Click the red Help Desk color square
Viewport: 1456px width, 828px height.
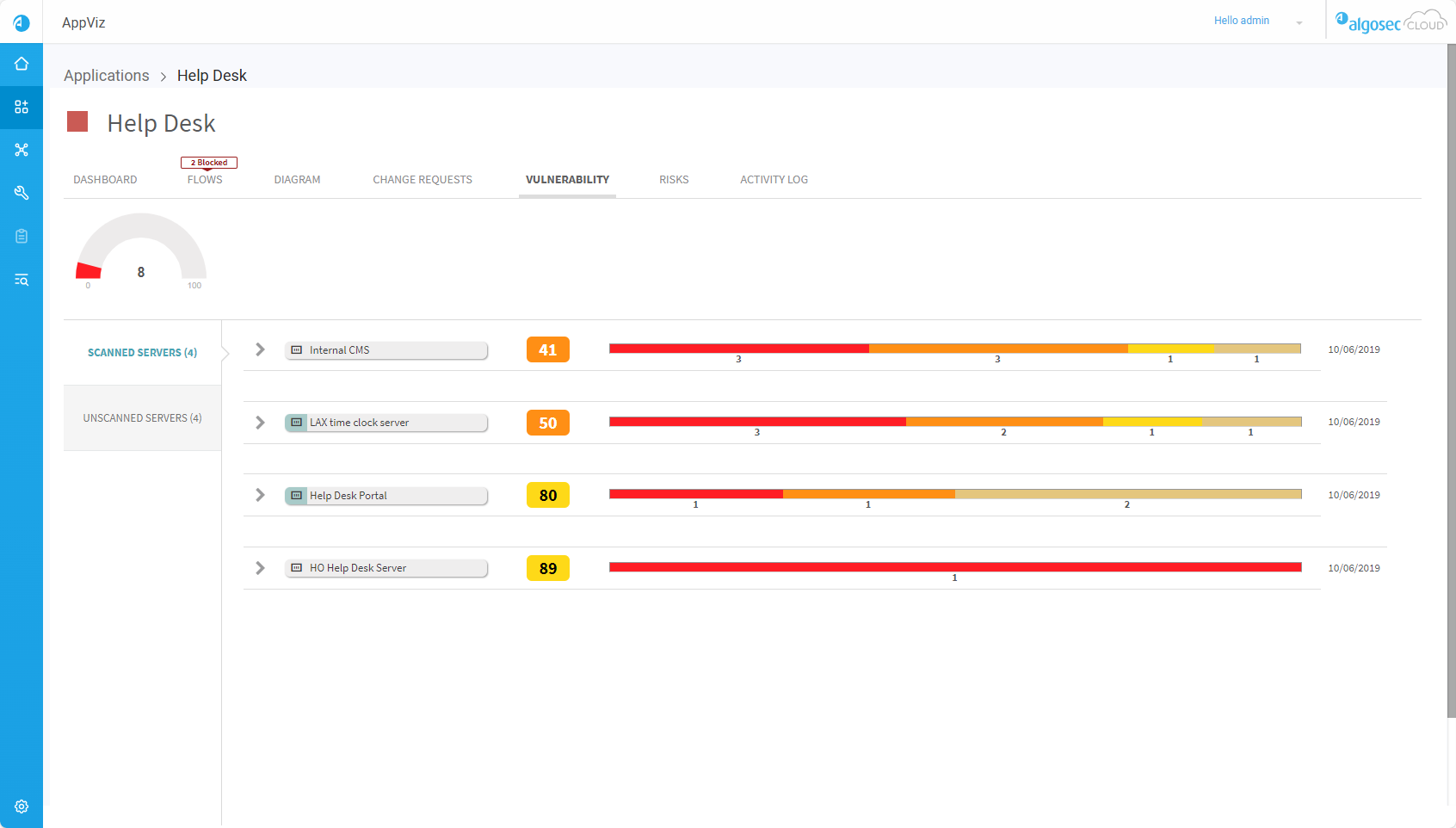(78, 121)
